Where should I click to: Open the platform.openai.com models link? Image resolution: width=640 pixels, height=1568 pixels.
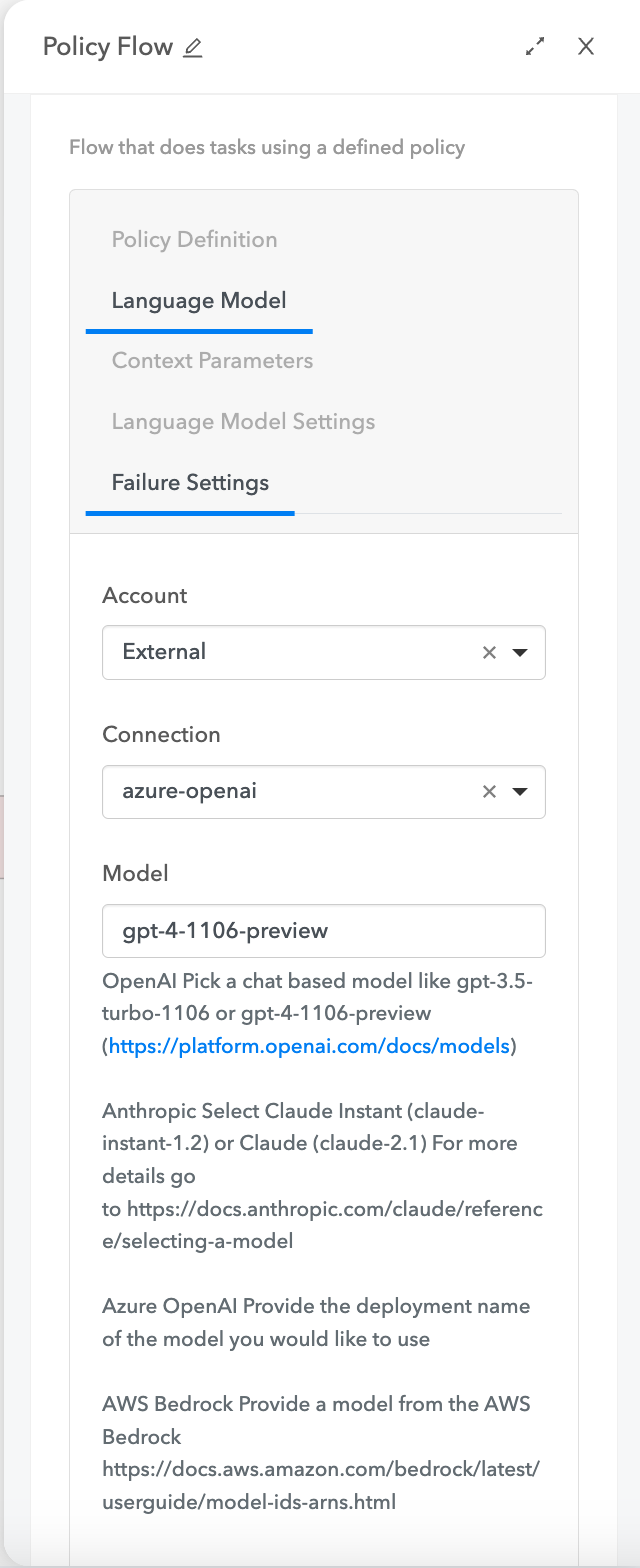[x=310, y=1046]
